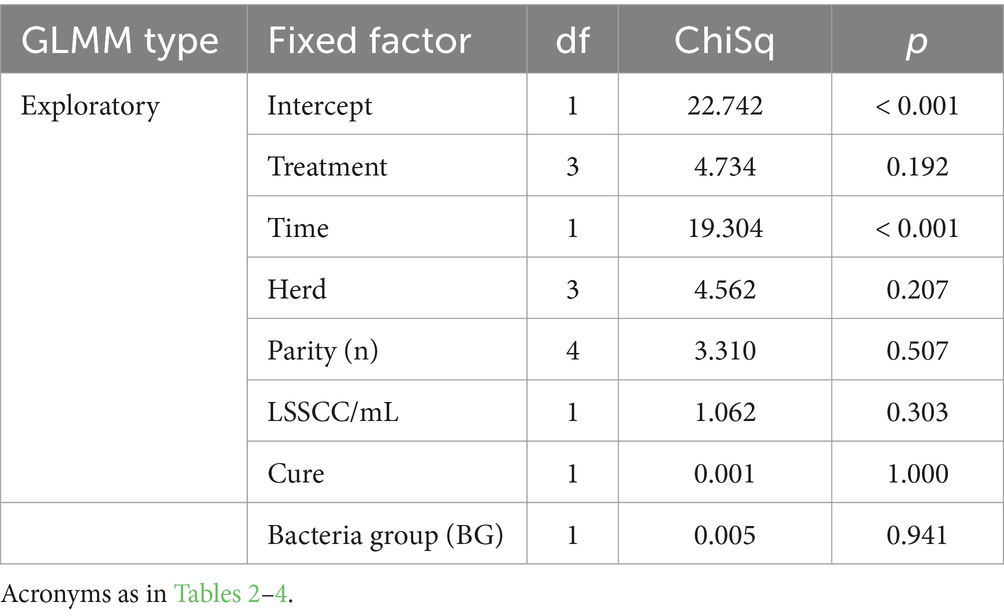This screenshot has height=616, width=1004.
Task: Click the ChiSq value 22.742
Action: pyautogui.click(x=725, y=106)
